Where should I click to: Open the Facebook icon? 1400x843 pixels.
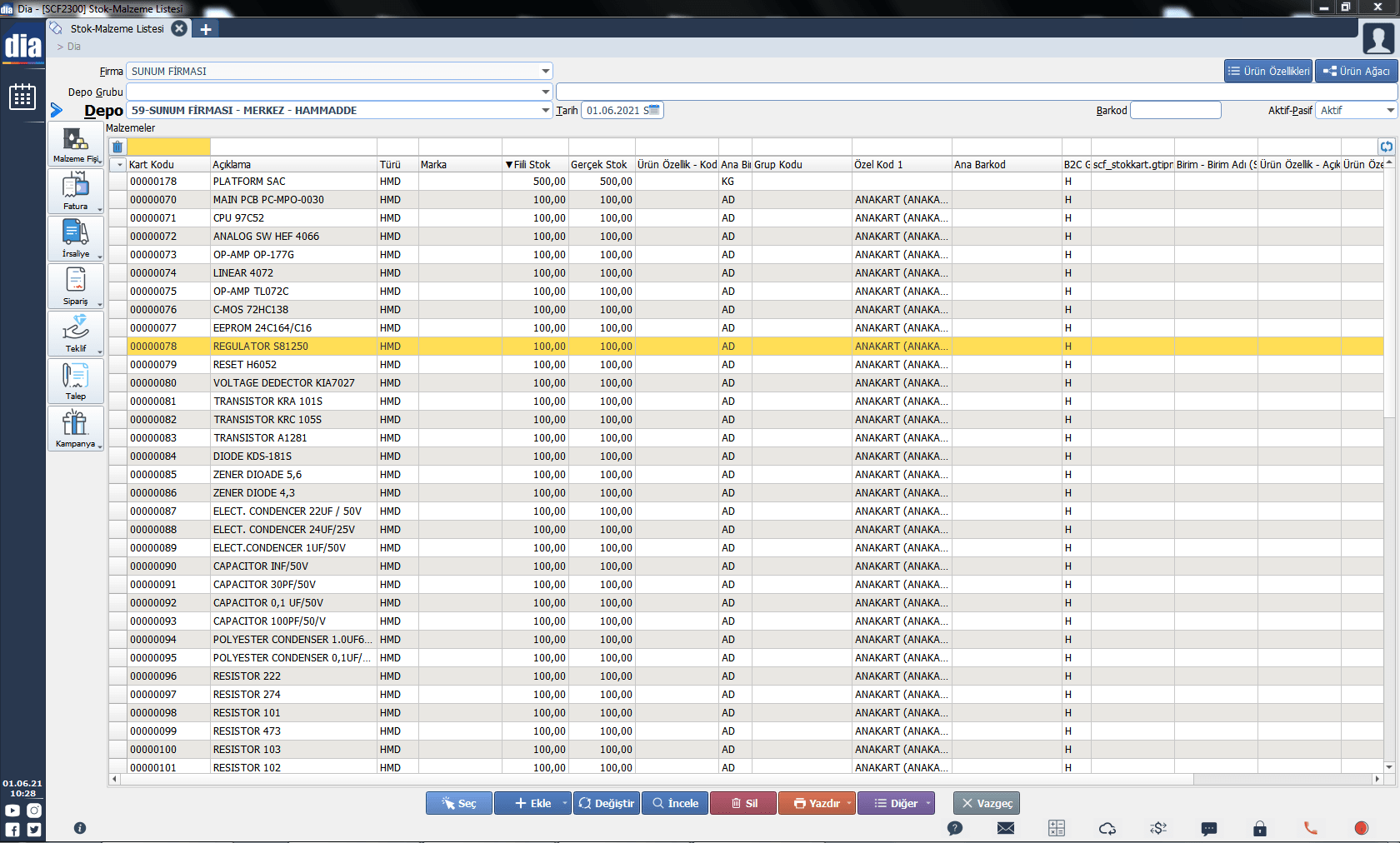[12, 830]
